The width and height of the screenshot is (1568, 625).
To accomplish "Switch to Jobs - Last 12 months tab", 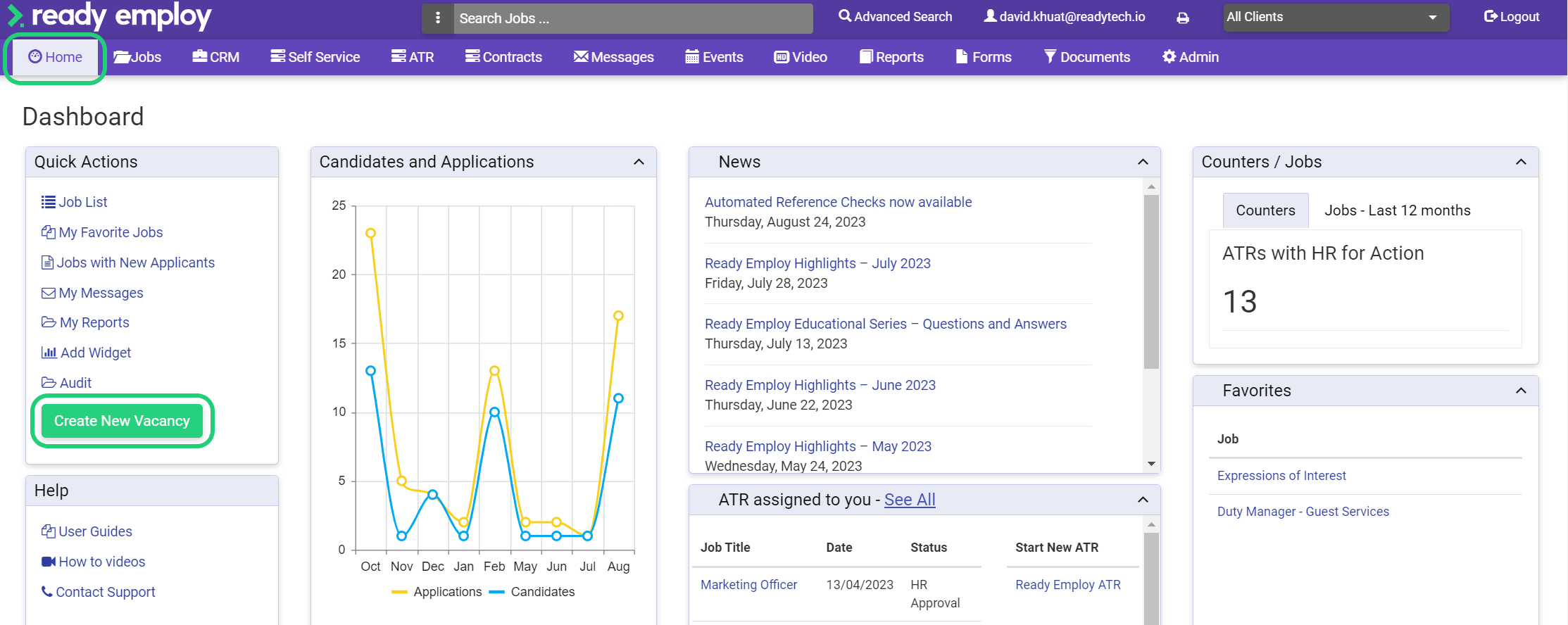I will click(1397, 210).
